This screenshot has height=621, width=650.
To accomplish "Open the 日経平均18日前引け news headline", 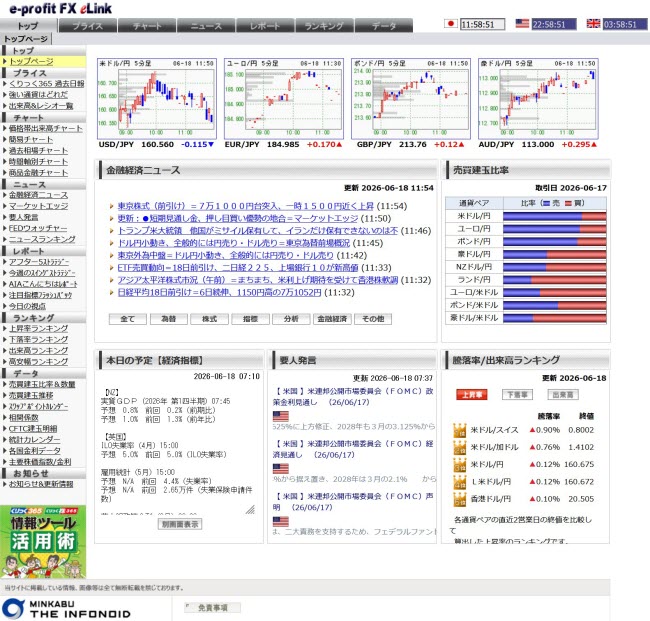I will pyautogui.click(x=219, y=292).
